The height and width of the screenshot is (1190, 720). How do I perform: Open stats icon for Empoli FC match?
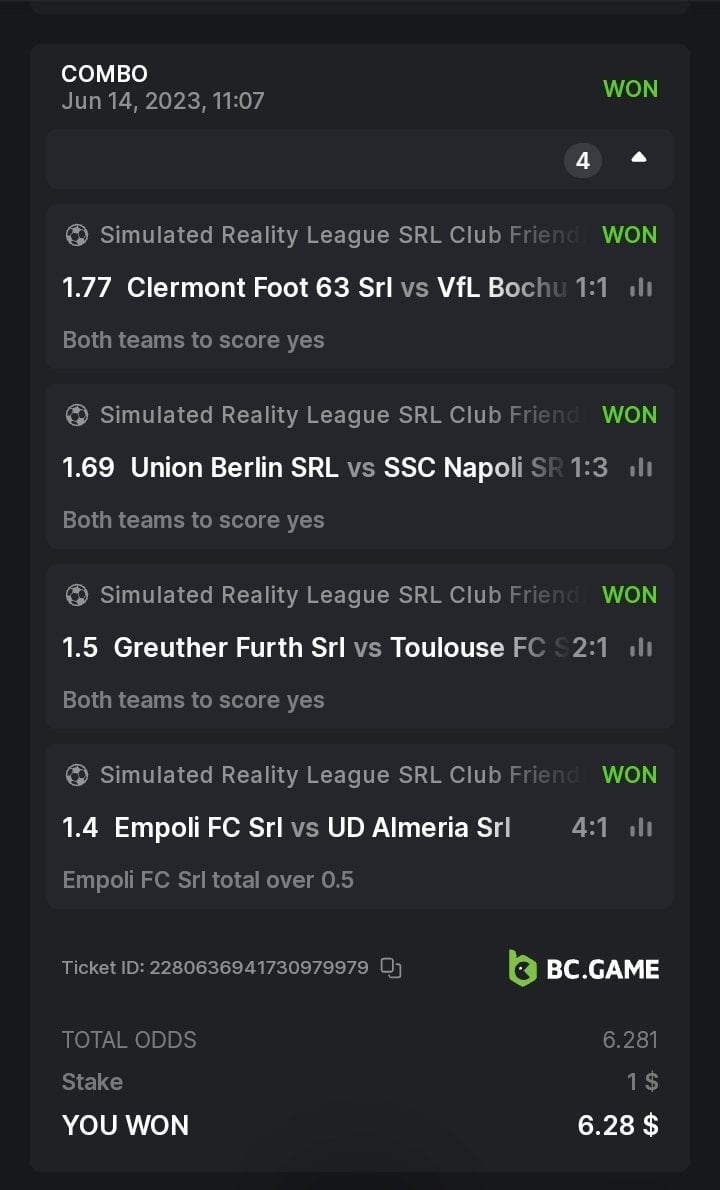point(641,828)
